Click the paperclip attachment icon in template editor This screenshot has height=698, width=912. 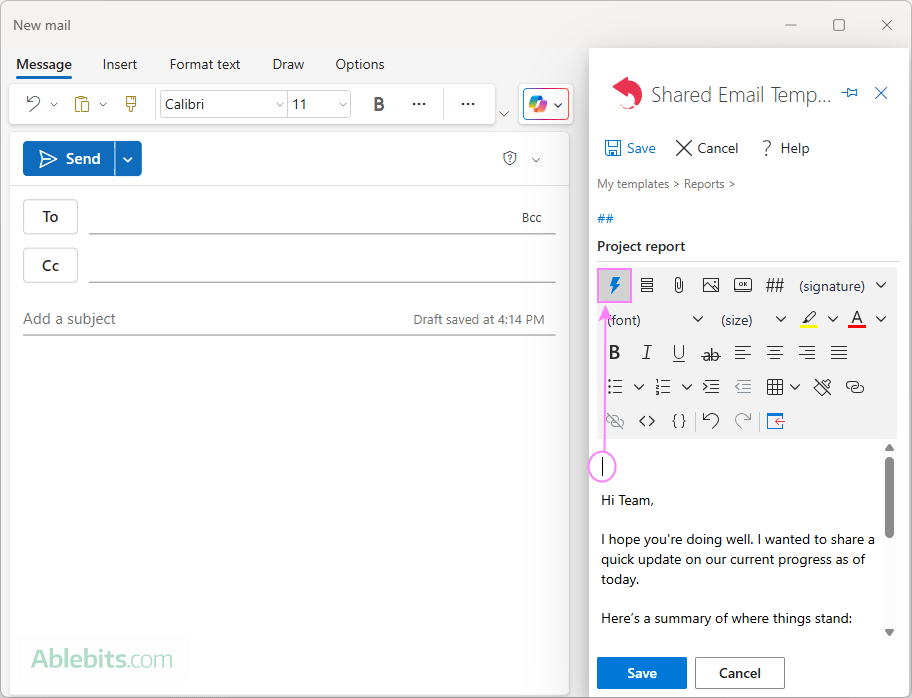678,285
